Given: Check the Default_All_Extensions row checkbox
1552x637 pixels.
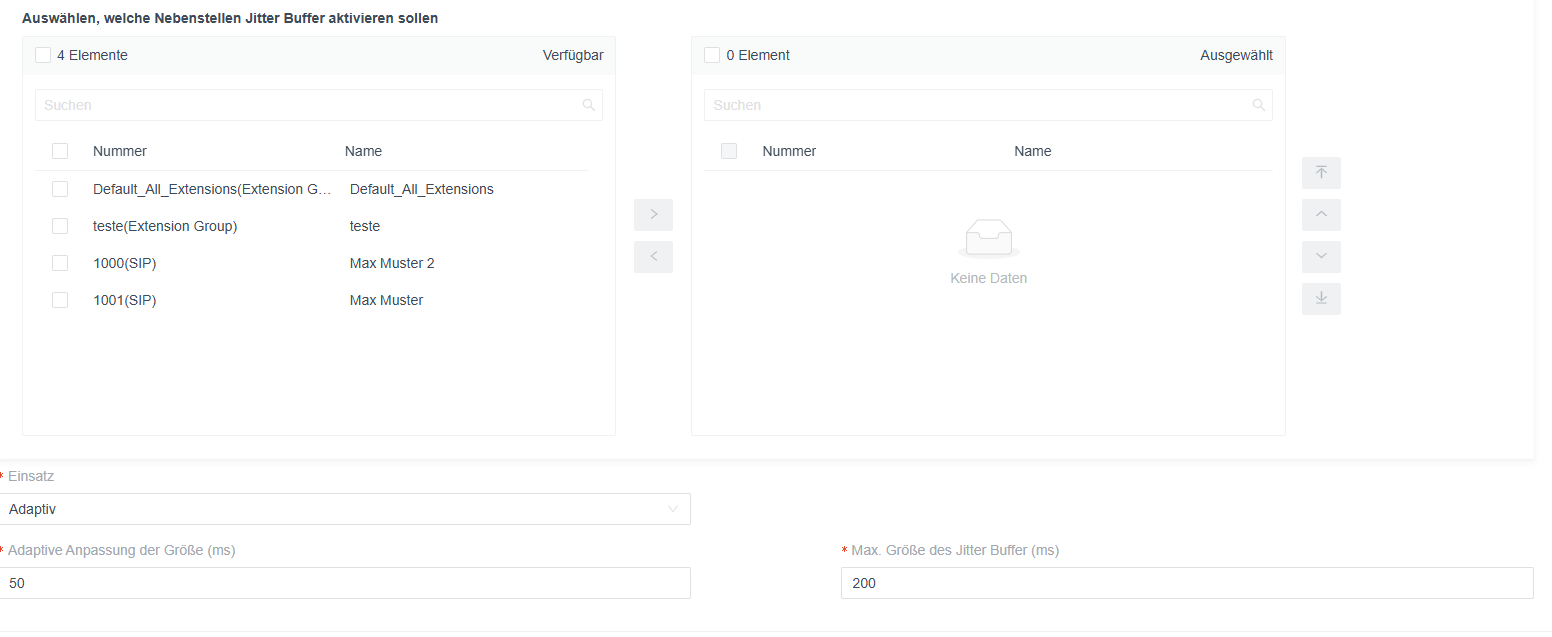Looking at the screenshot, I should 60,189.
